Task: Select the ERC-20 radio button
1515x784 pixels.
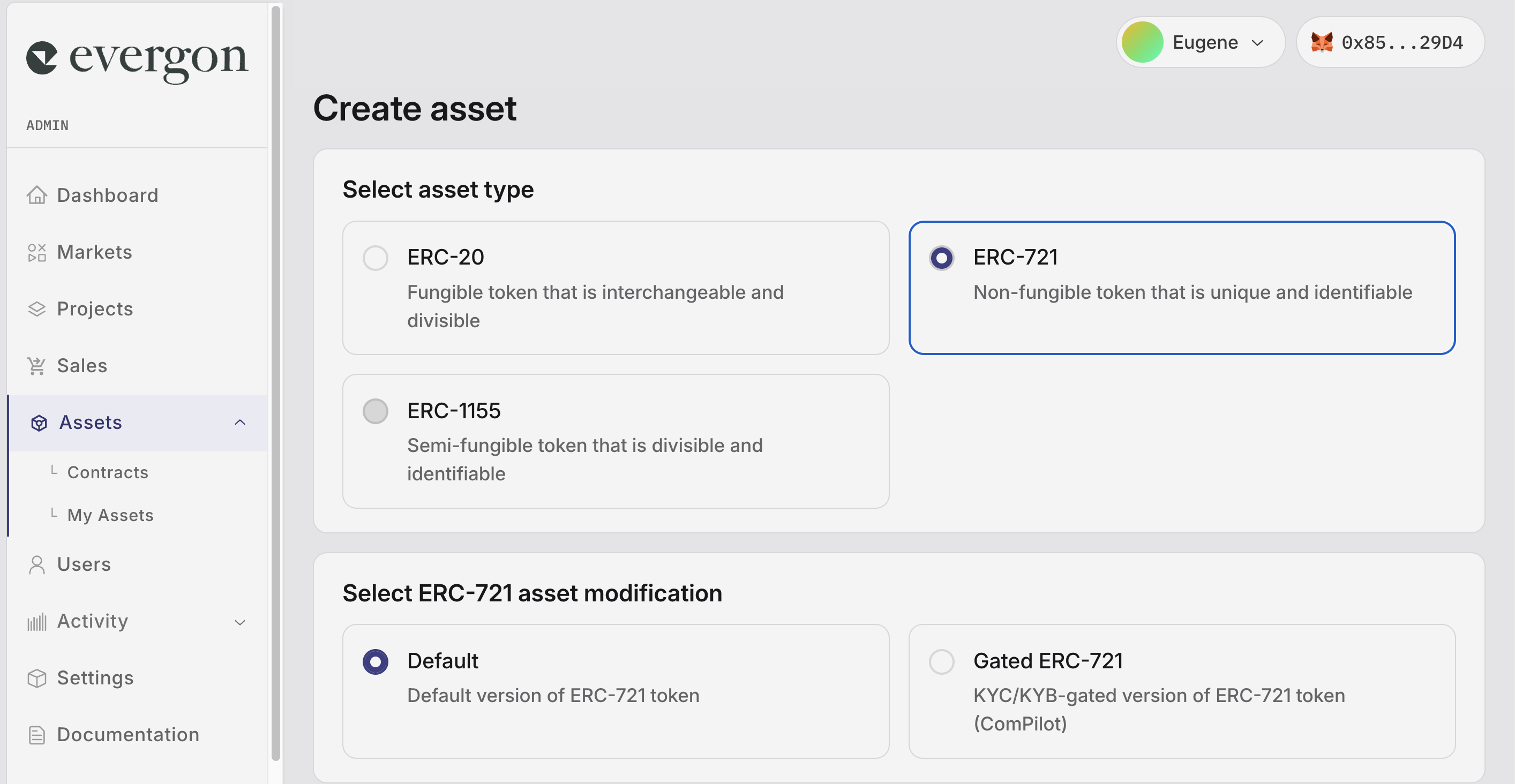Action: (x=375, y=258)
